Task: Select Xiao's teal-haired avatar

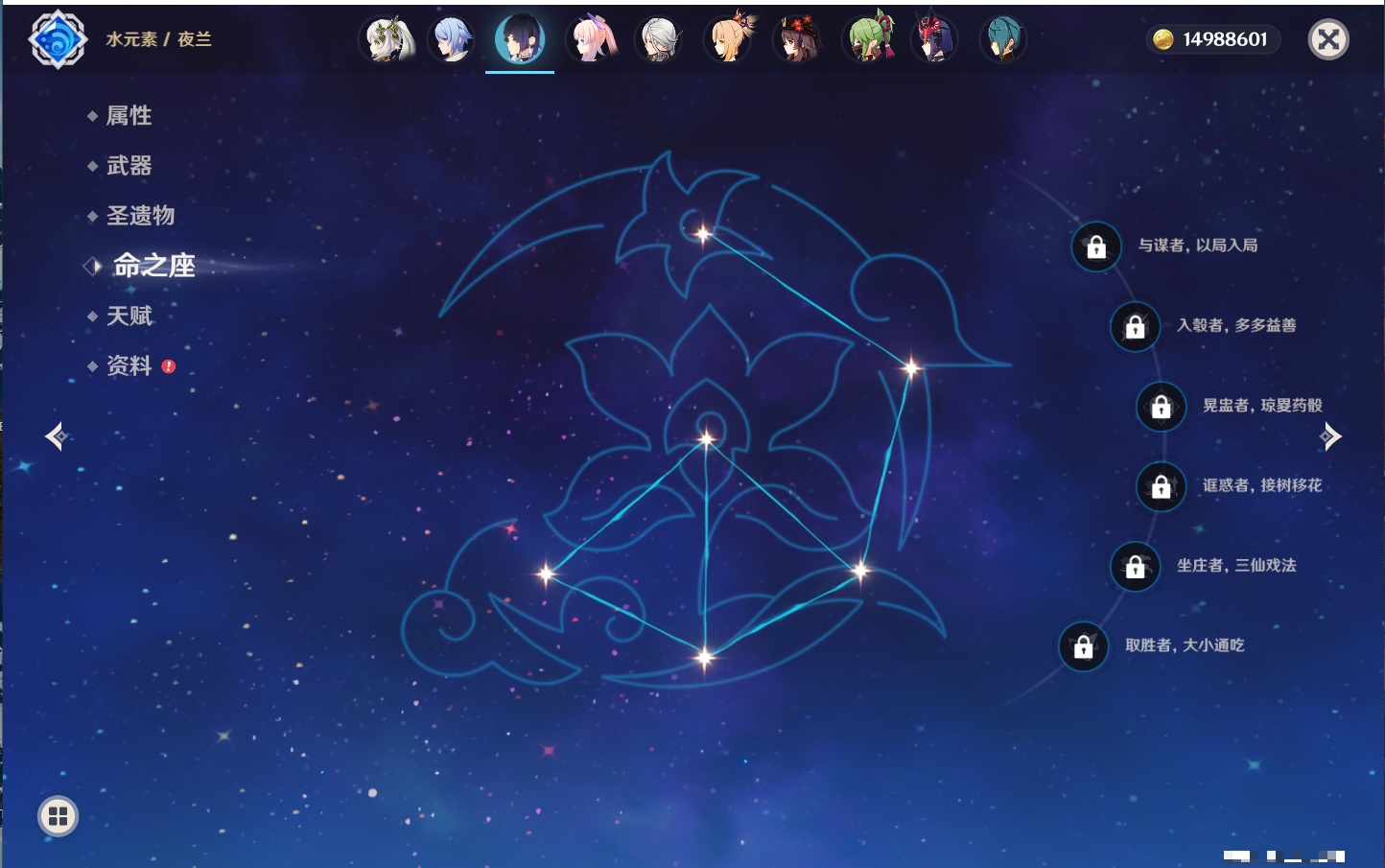Action: [1003, 39]
